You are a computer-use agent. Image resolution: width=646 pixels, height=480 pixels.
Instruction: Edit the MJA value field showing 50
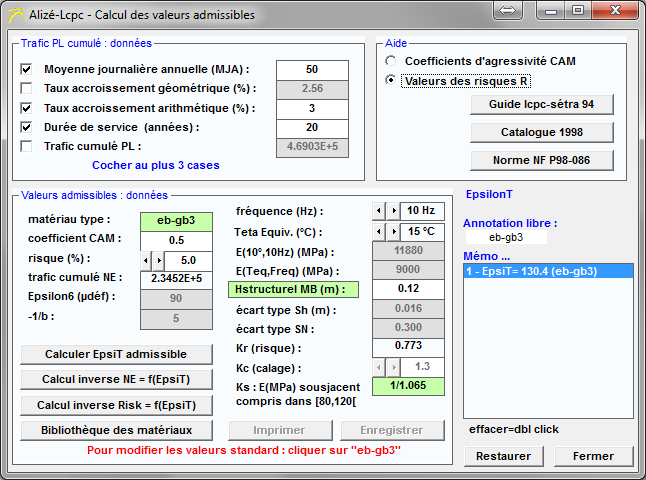point(312,70)
